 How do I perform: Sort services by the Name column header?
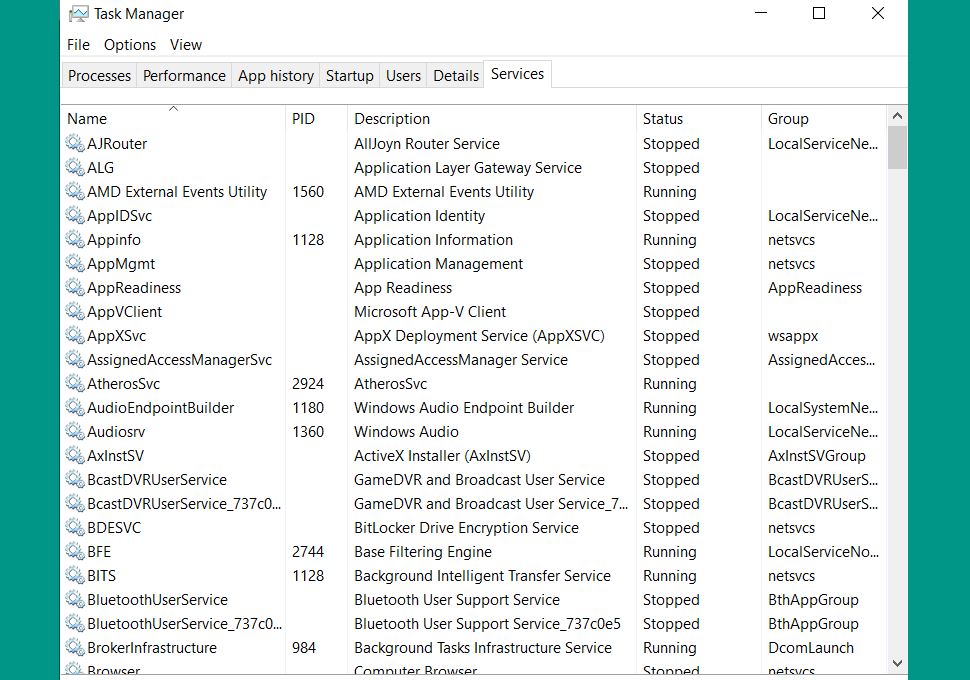pyautogui.click(x=173, y=118)
